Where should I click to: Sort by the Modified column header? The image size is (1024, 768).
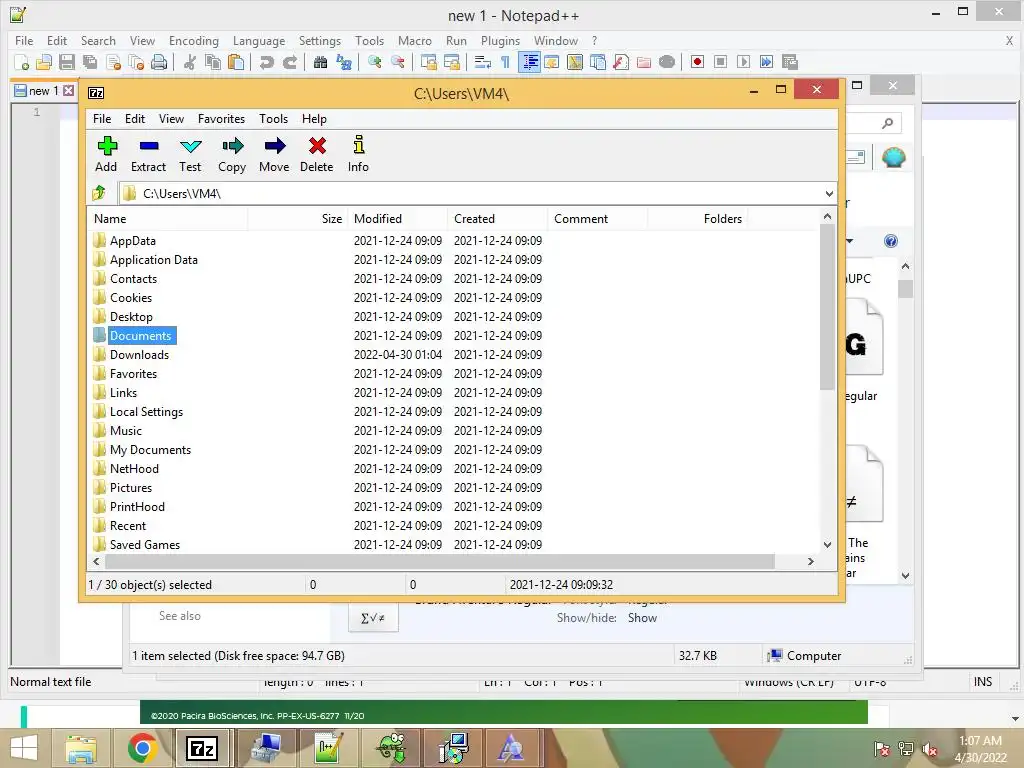398,219
